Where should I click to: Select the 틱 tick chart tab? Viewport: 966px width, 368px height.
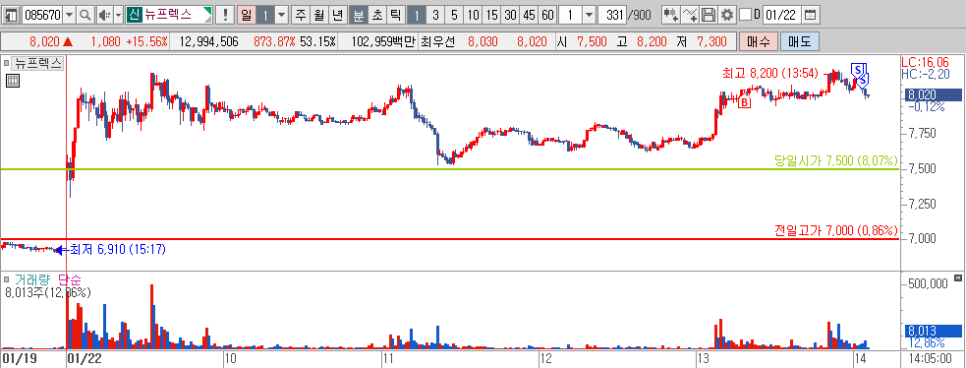pos(395,14)
